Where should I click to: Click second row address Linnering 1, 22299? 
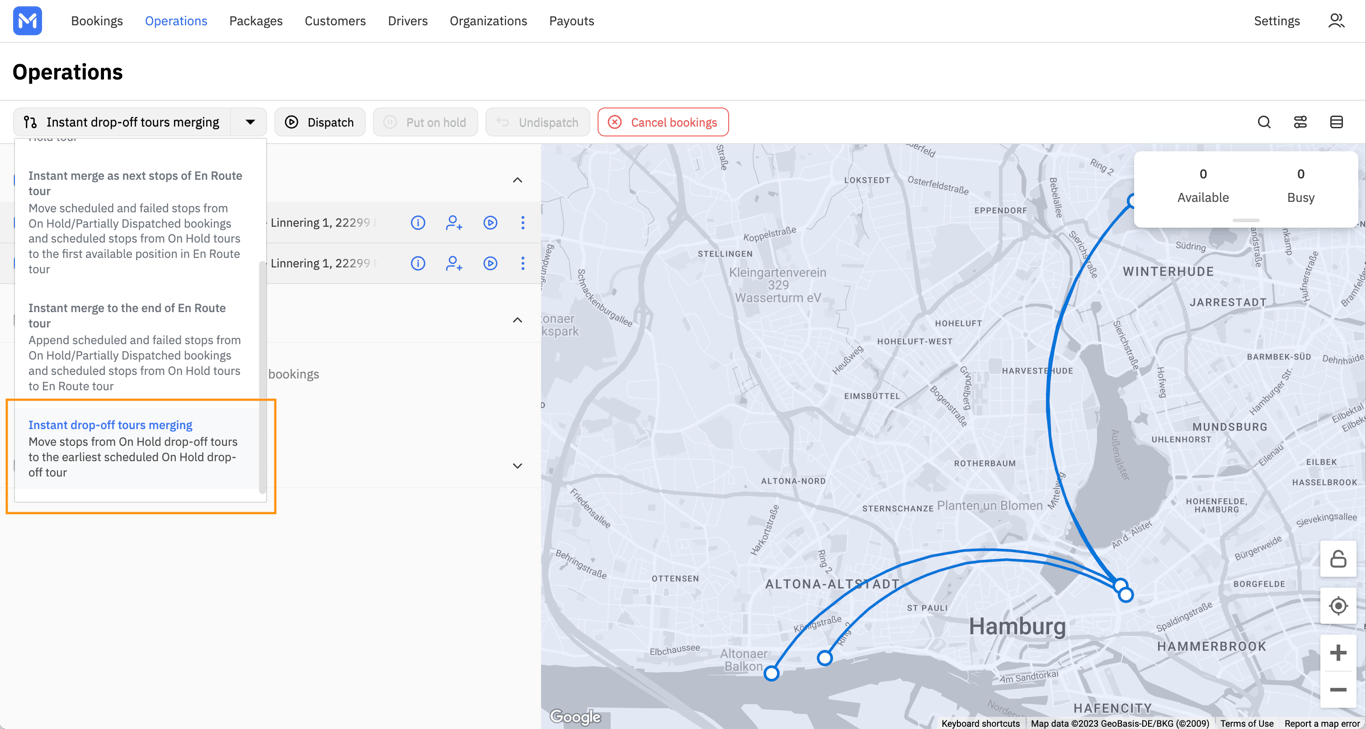(320, 264)
